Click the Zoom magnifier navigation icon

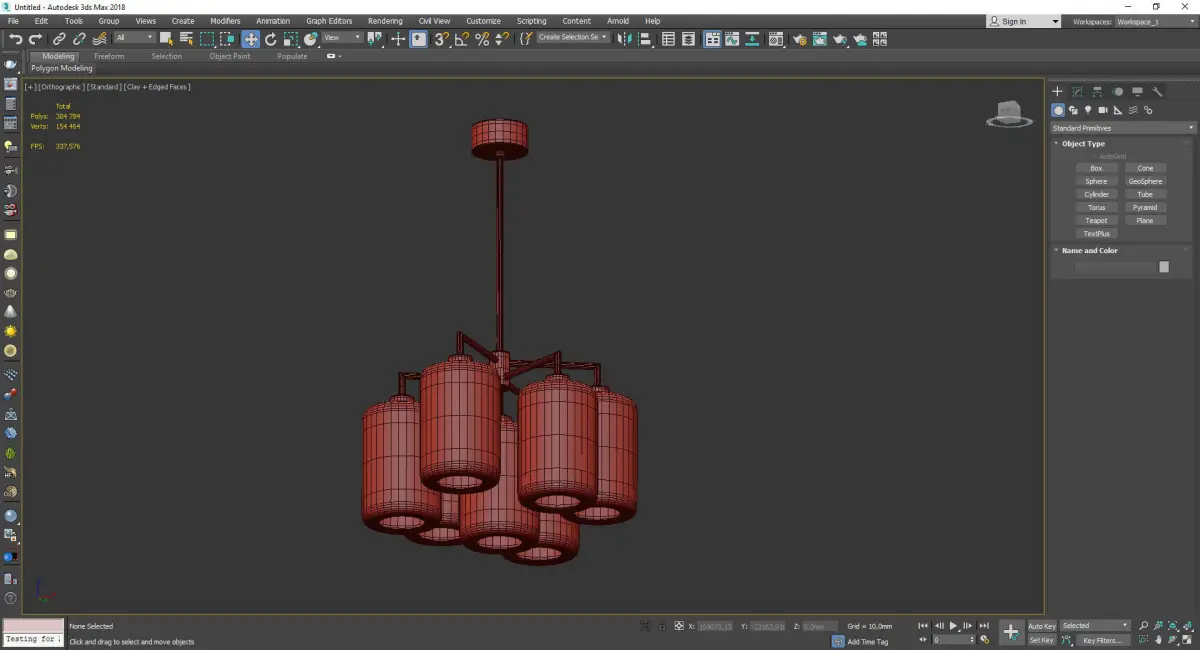1144,625
